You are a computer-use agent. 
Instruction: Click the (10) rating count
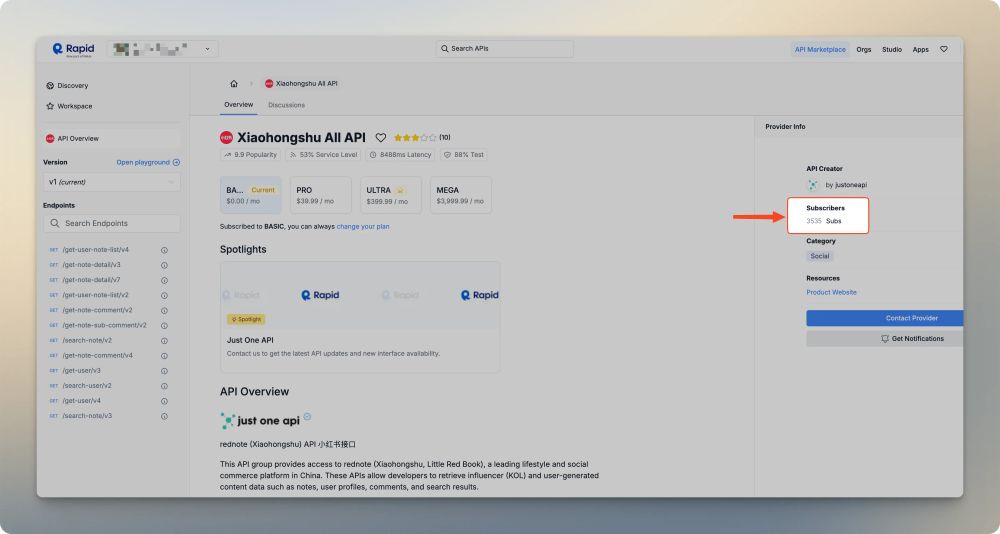point(445,138)
